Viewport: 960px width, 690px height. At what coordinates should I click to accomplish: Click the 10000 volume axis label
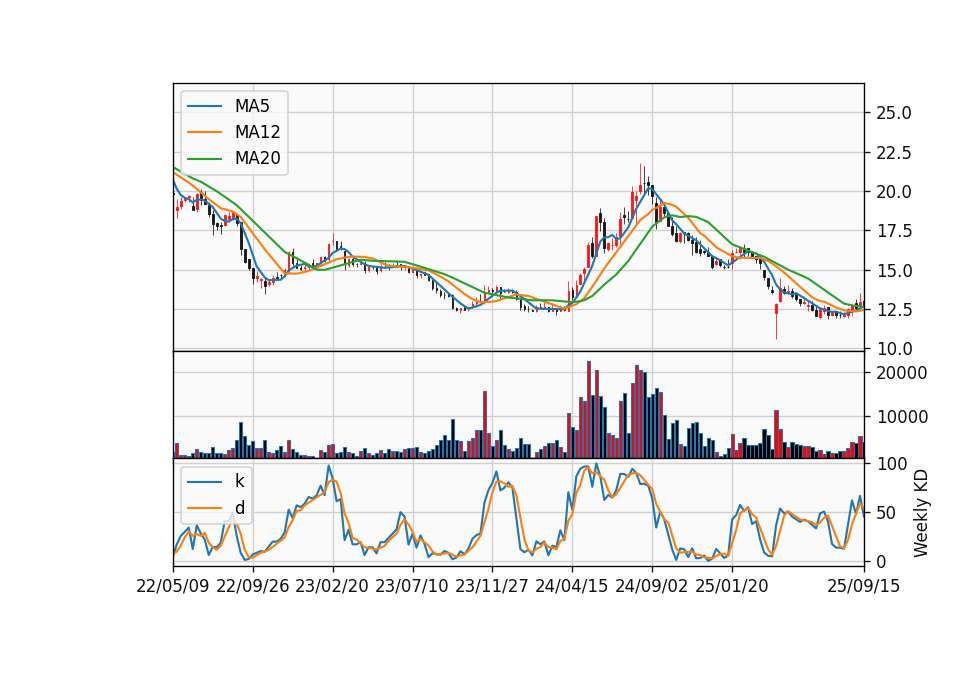(x=902, y=417)
